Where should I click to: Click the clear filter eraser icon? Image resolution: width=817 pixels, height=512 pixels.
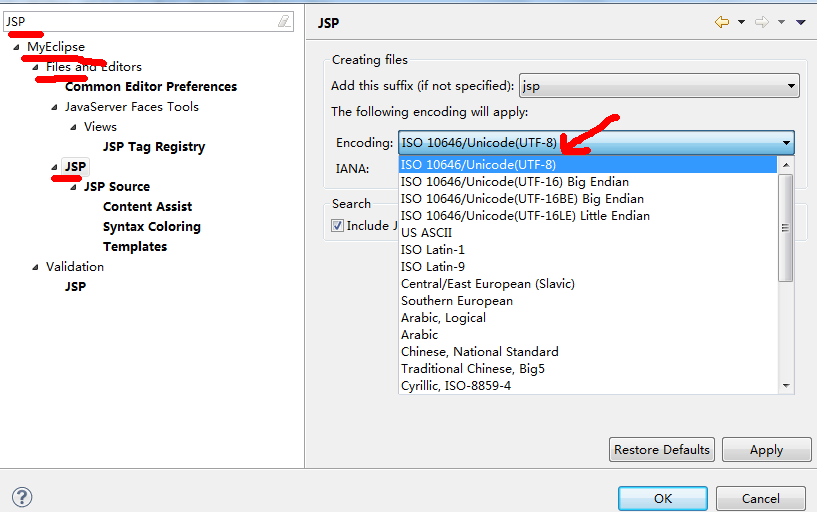click(x=284, y=21)
